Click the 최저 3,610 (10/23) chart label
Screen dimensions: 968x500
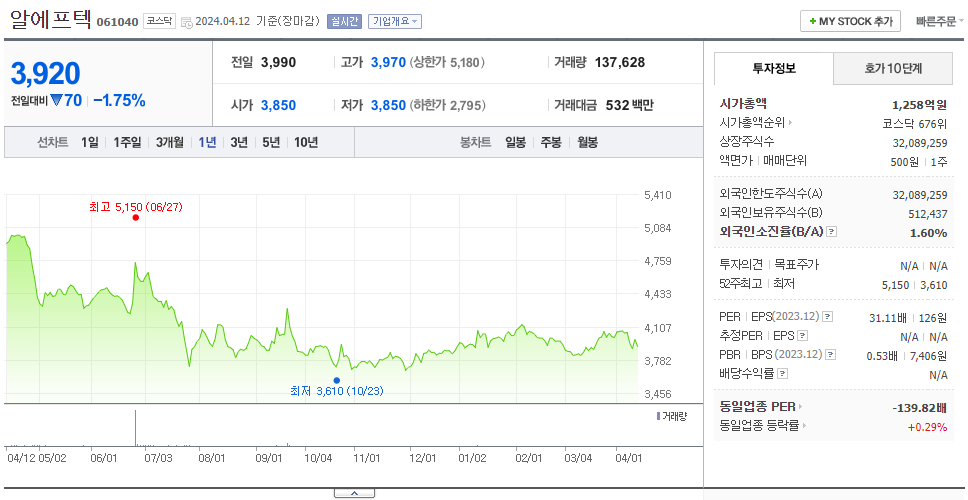(336, 391)
